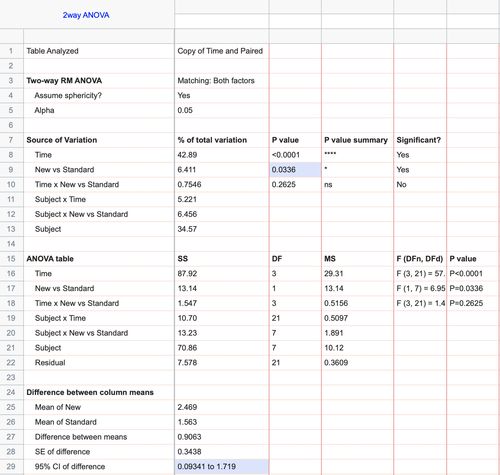Select the 'ANOVA table' heading cell
Screen dimensions: 500x475
coord(99,259)
